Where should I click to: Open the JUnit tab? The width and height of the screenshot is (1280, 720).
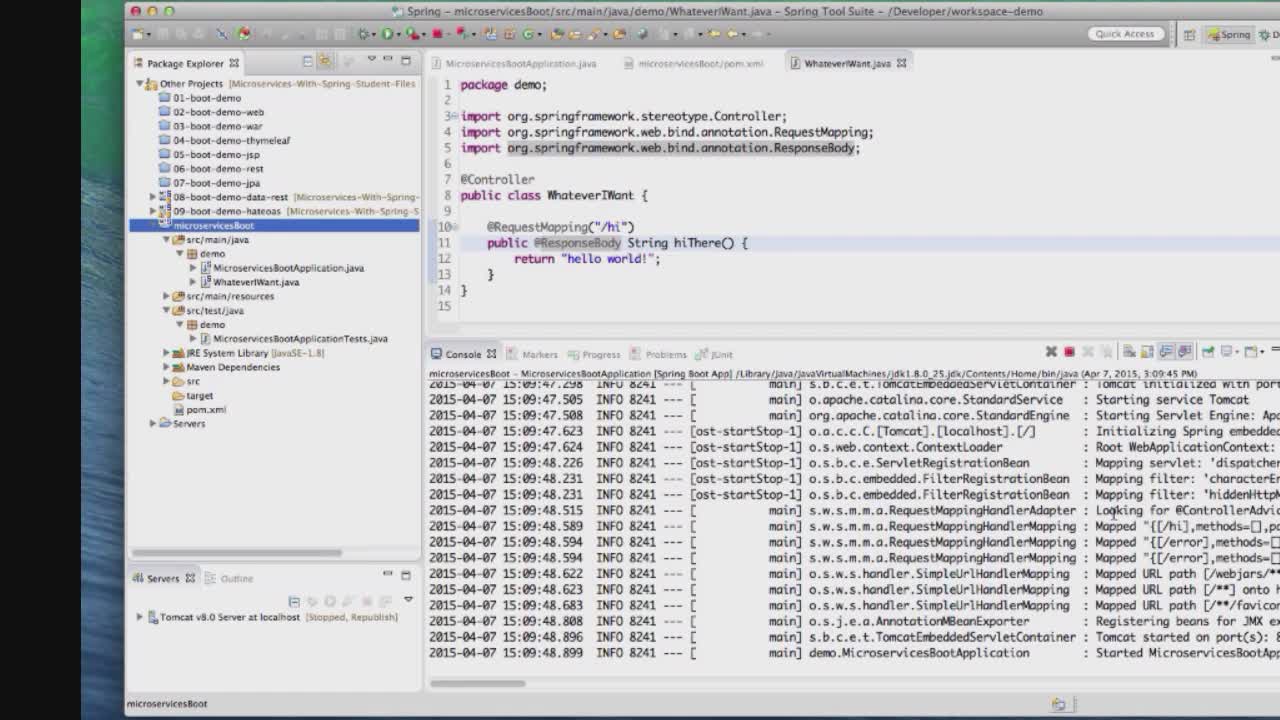(x=721, y=354)
